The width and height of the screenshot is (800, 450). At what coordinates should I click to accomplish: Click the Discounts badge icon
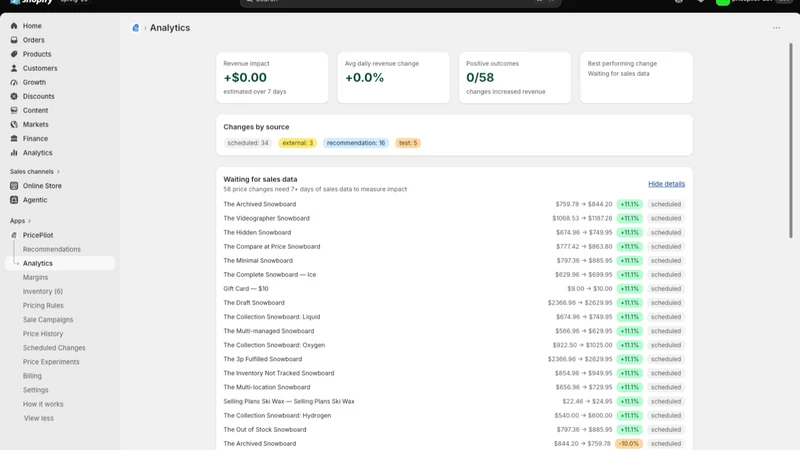point(14,96)
